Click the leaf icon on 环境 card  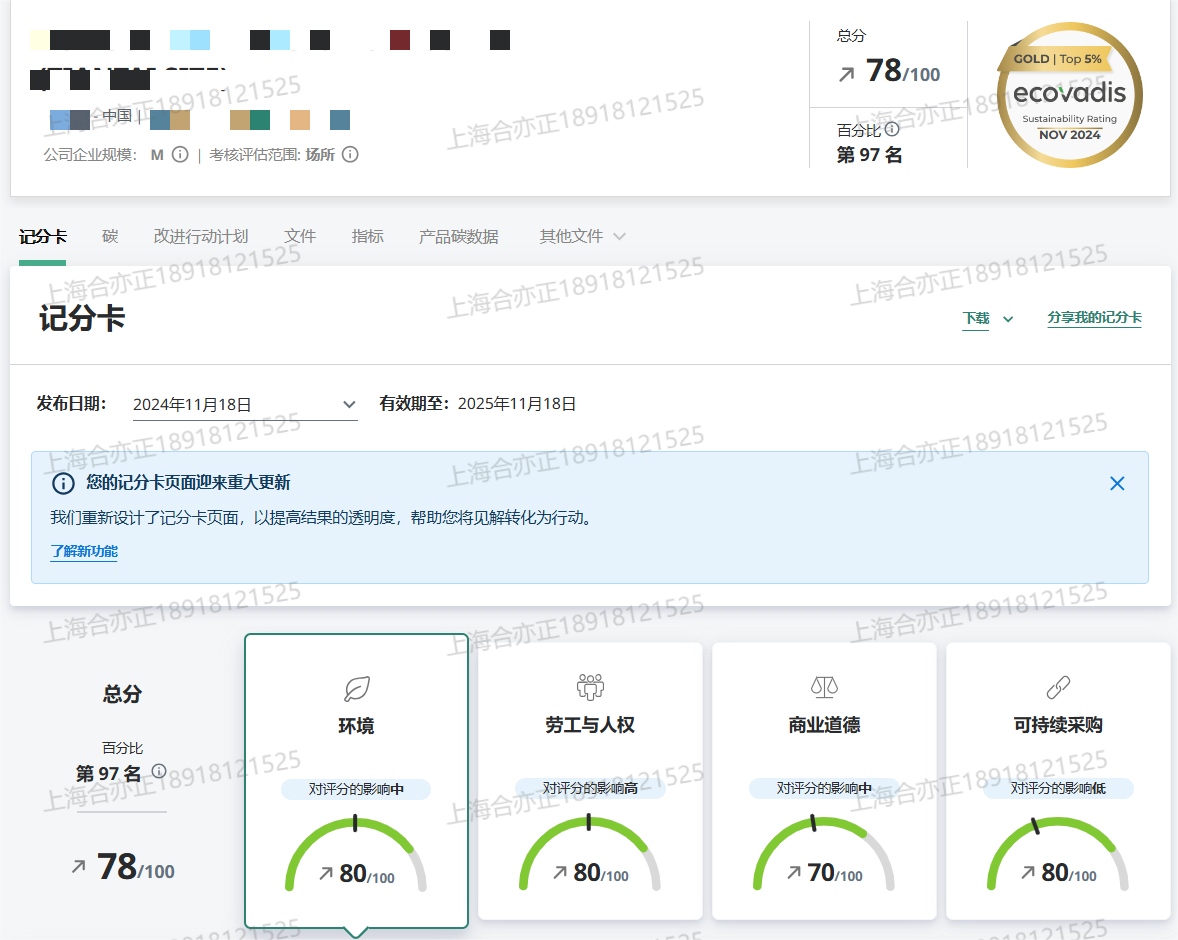pos(356,688)
